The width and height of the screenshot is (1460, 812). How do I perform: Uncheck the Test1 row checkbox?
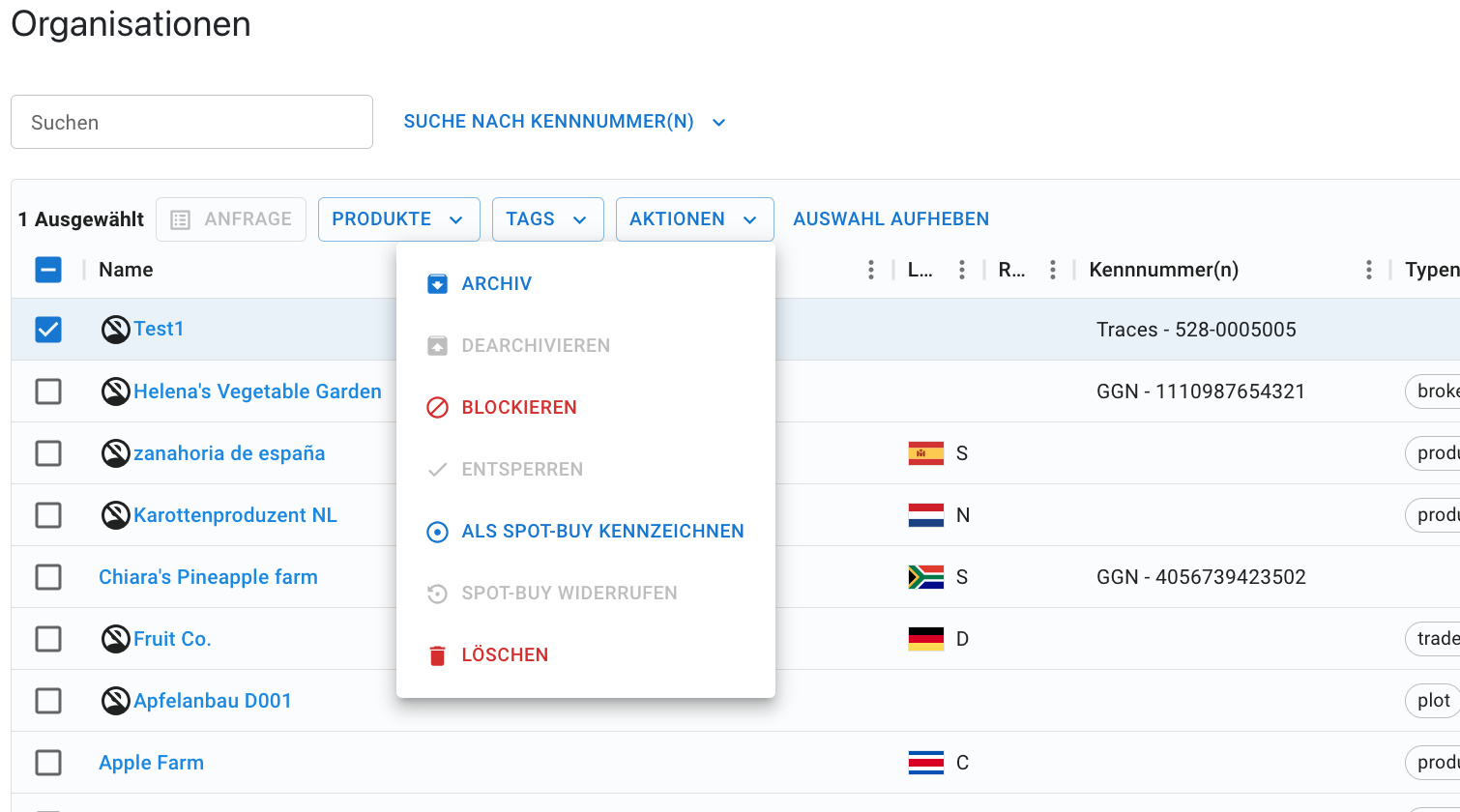point(48,330)
